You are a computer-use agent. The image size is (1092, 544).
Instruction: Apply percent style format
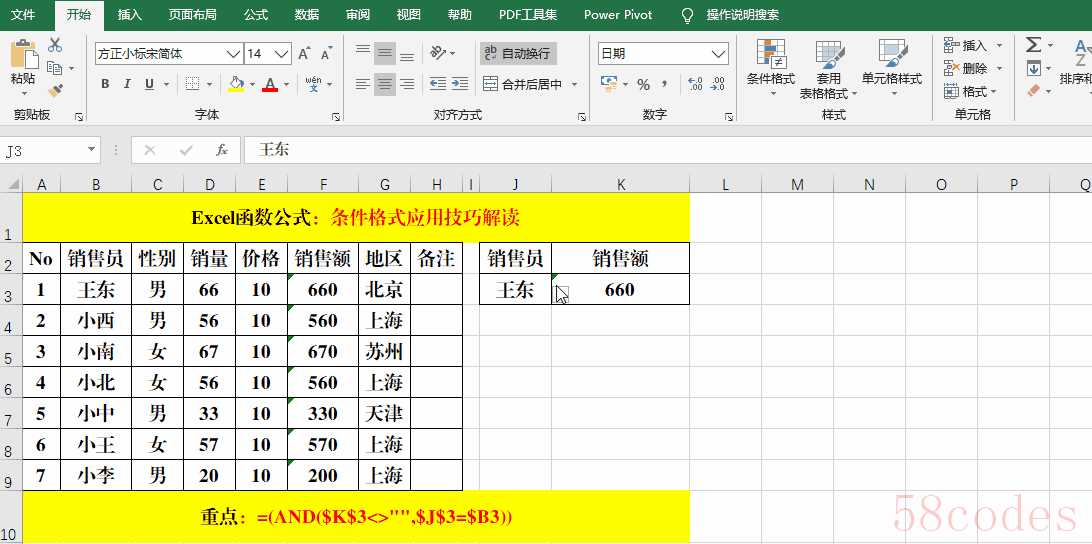644,84
